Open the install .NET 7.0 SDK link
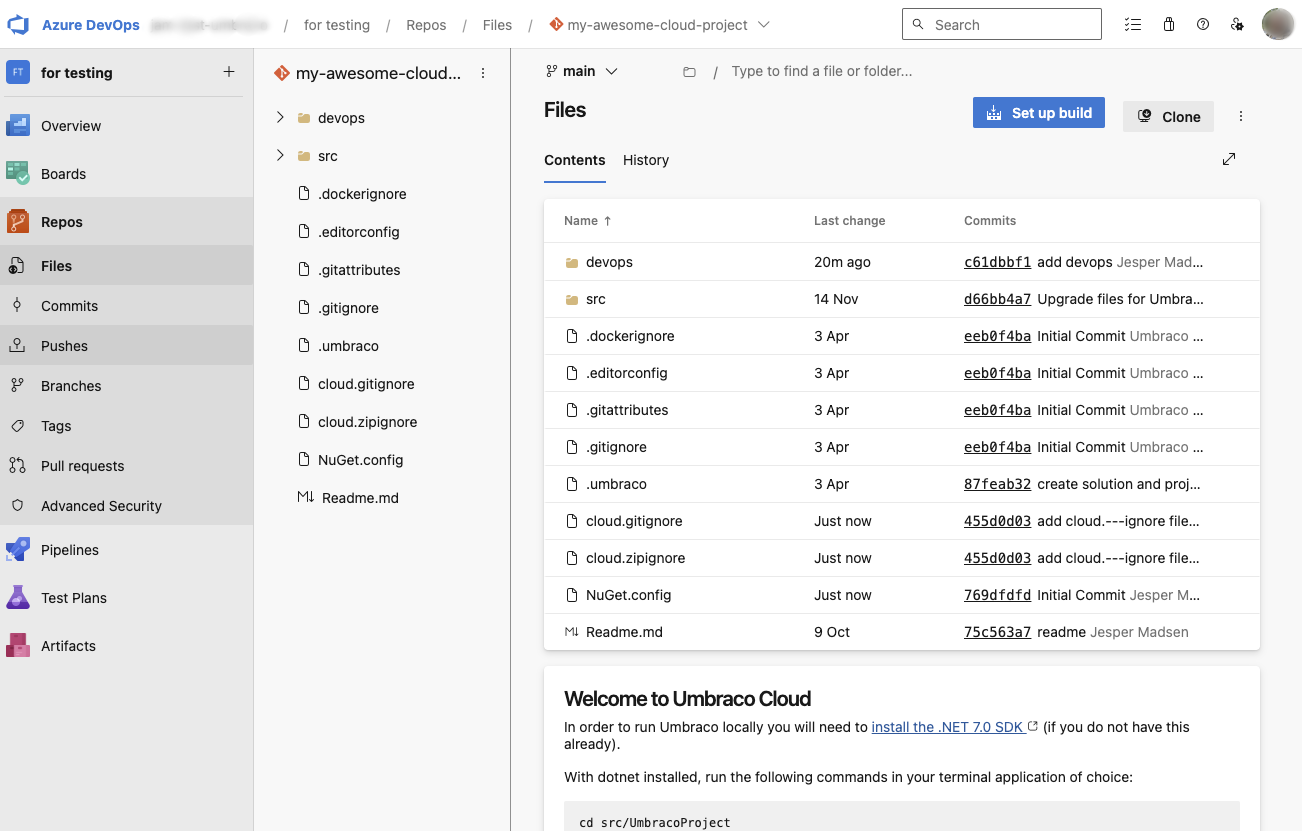This screenshot has height=831, width=1302. pos(947,727)
